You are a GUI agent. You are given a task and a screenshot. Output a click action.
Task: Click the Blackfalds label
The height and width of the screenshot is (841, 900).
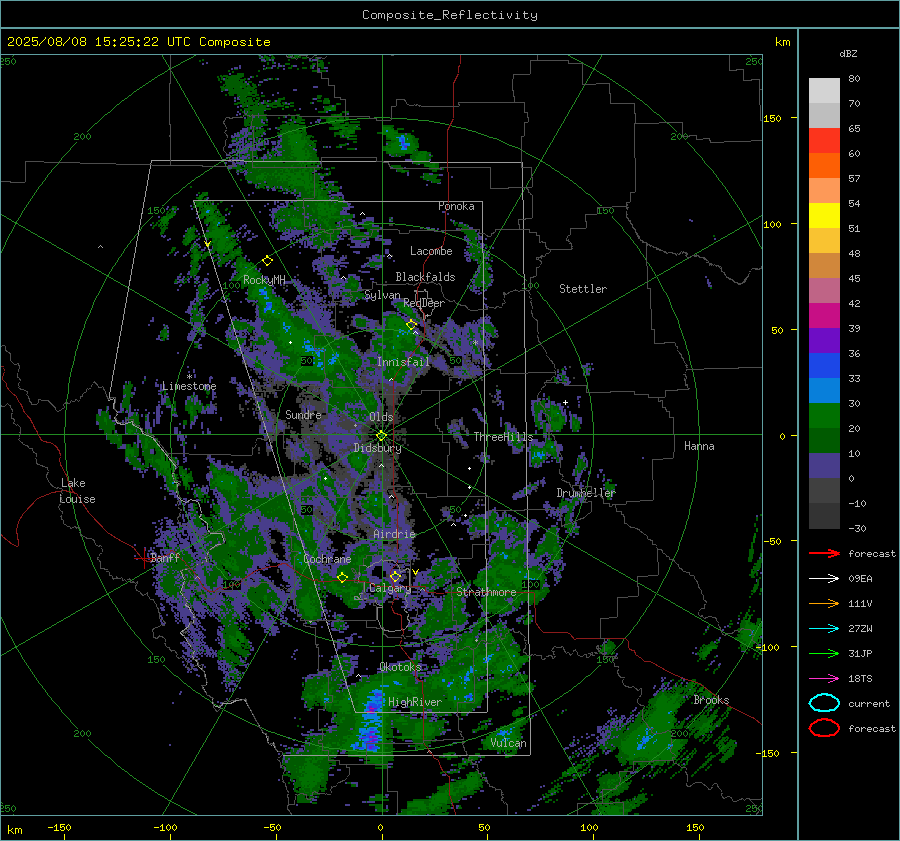(425, 277)
